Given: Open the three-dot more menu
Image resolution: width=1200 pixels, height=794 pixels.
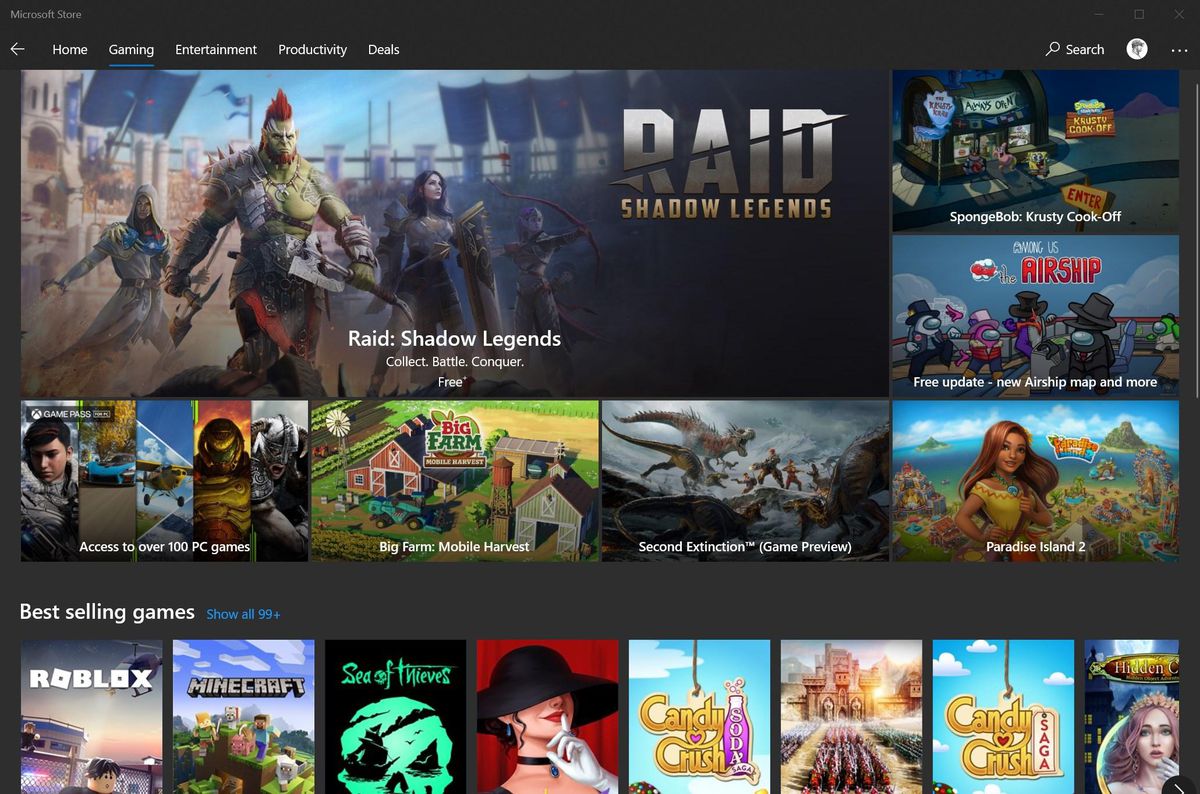Looking at the screenshot, I should pos(1179,49).
